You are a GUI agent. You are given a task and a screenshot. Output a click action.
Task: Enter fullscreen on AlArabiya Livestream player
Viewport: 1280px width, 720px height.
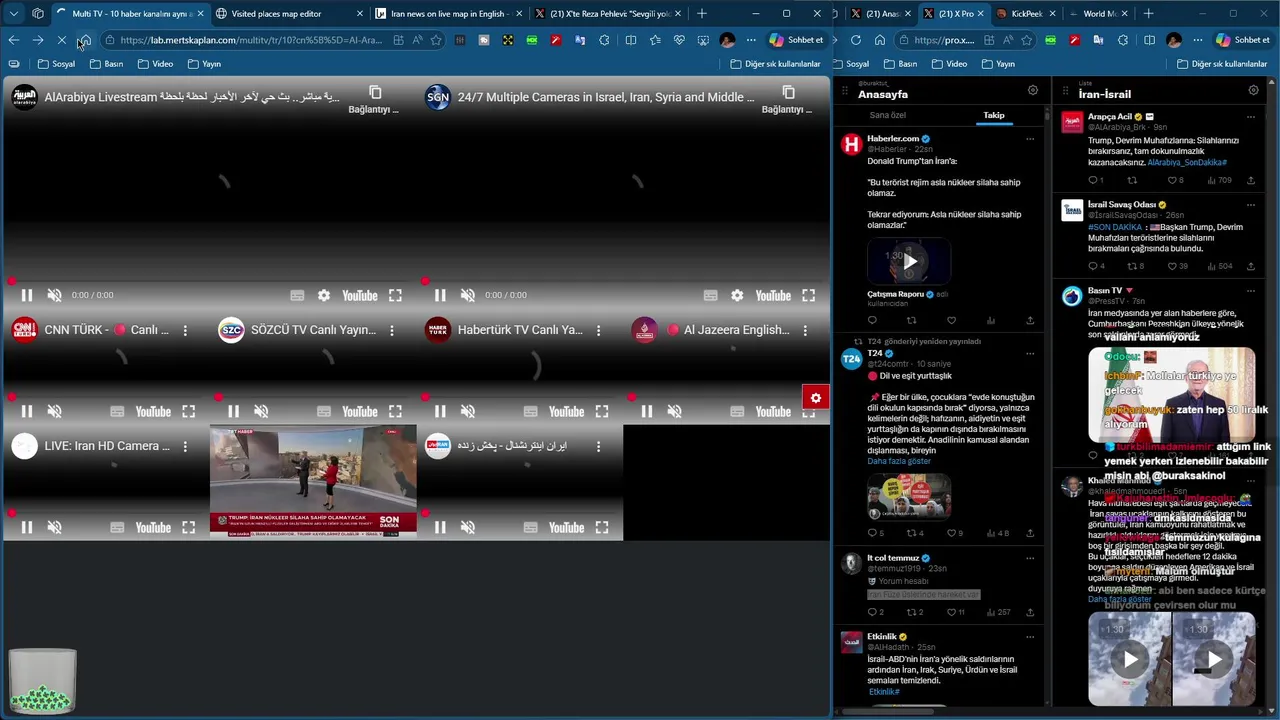pos(395,295)
